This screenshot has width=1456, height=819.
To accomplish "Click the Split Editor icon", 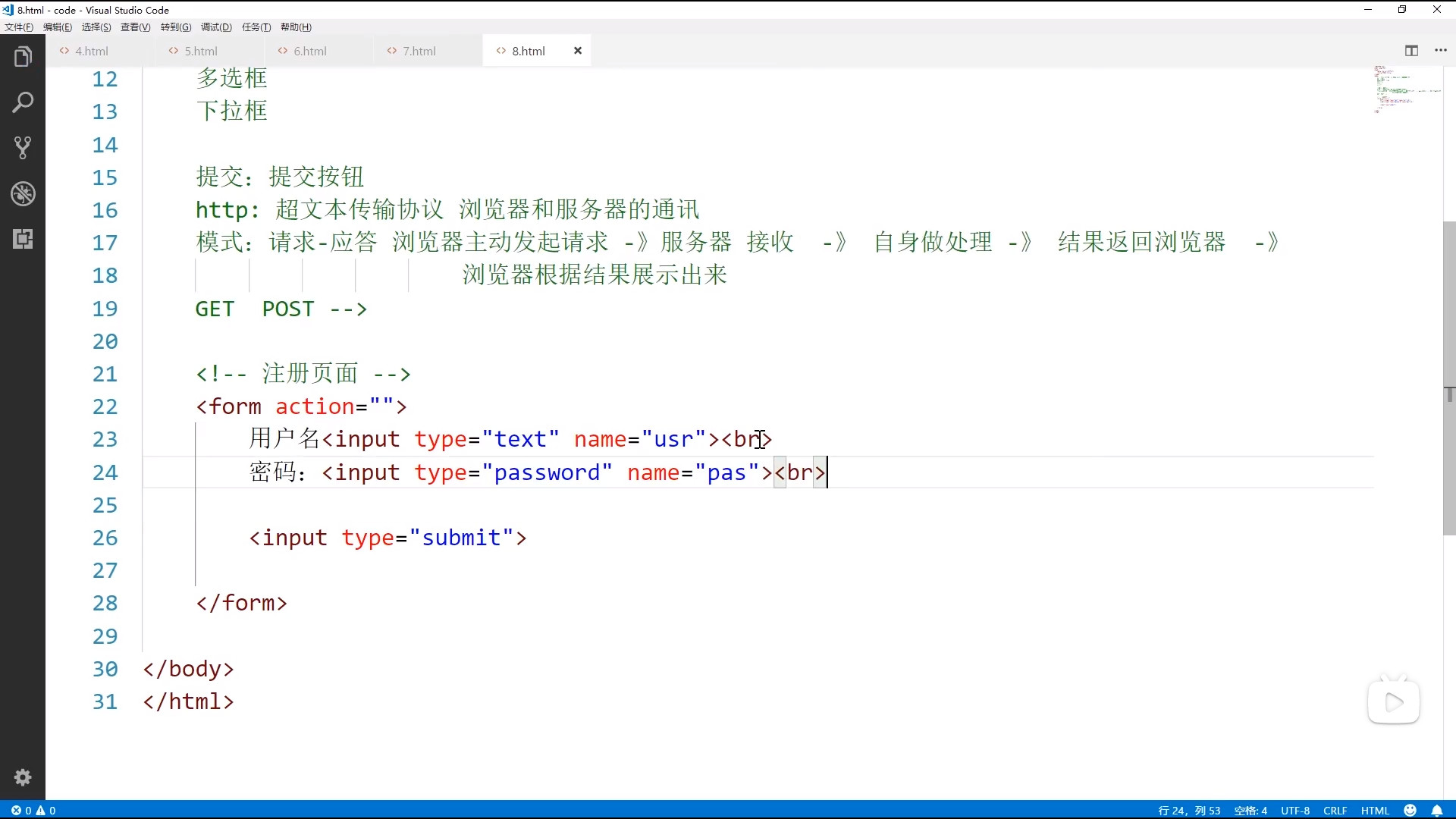I will point(1411,51).
